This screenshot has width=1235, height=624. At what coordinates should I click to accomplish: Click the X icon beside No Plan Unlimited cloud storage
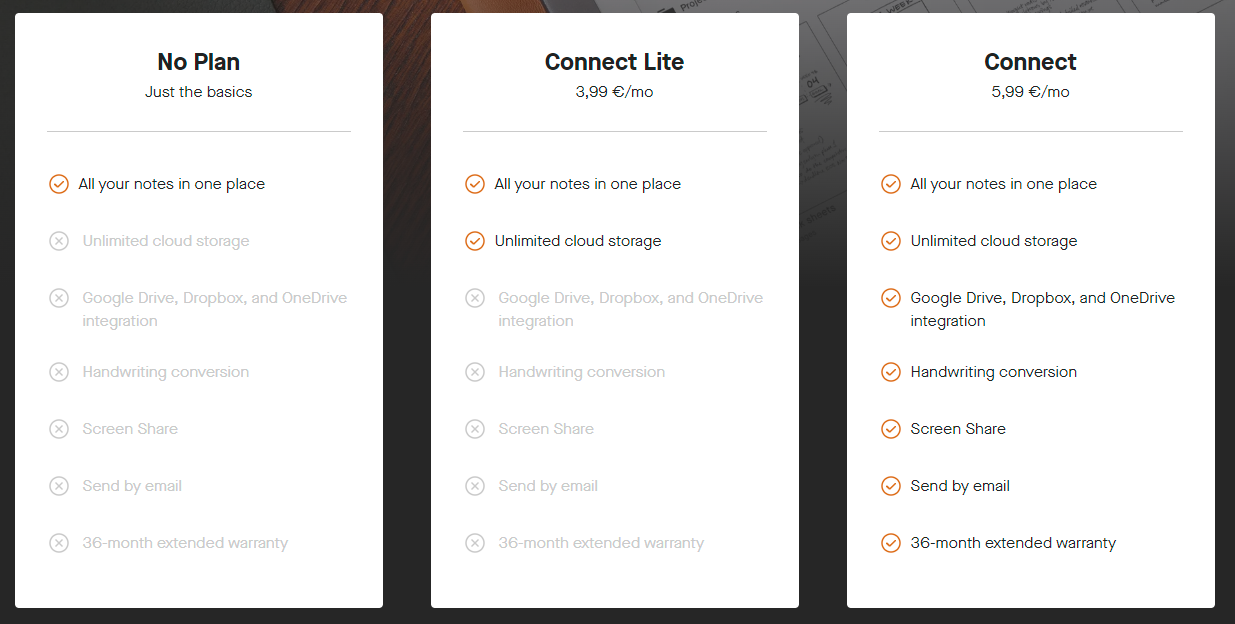(59, 241)
